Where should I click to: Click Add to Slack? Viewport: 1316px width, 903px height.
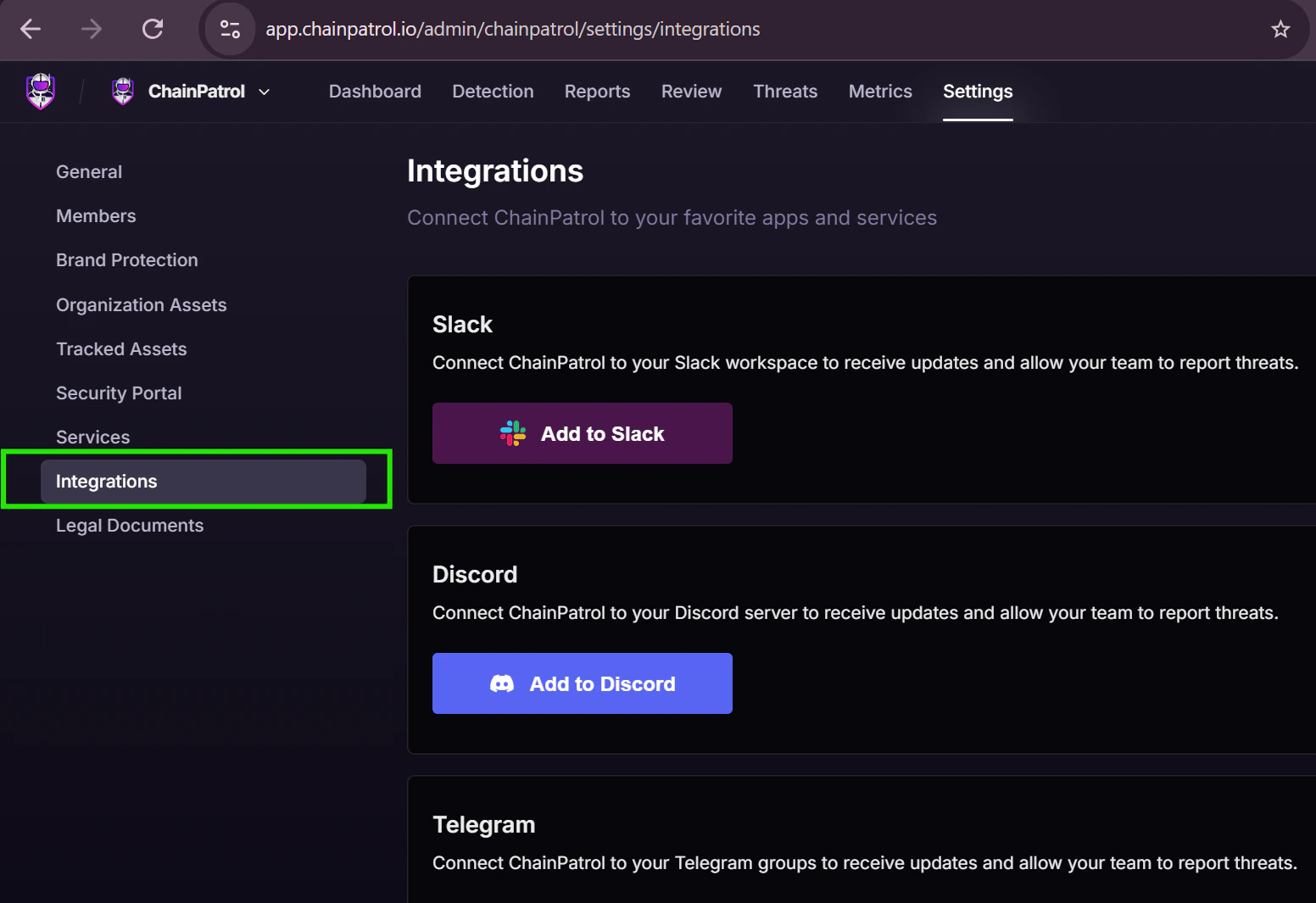[582, 433]
